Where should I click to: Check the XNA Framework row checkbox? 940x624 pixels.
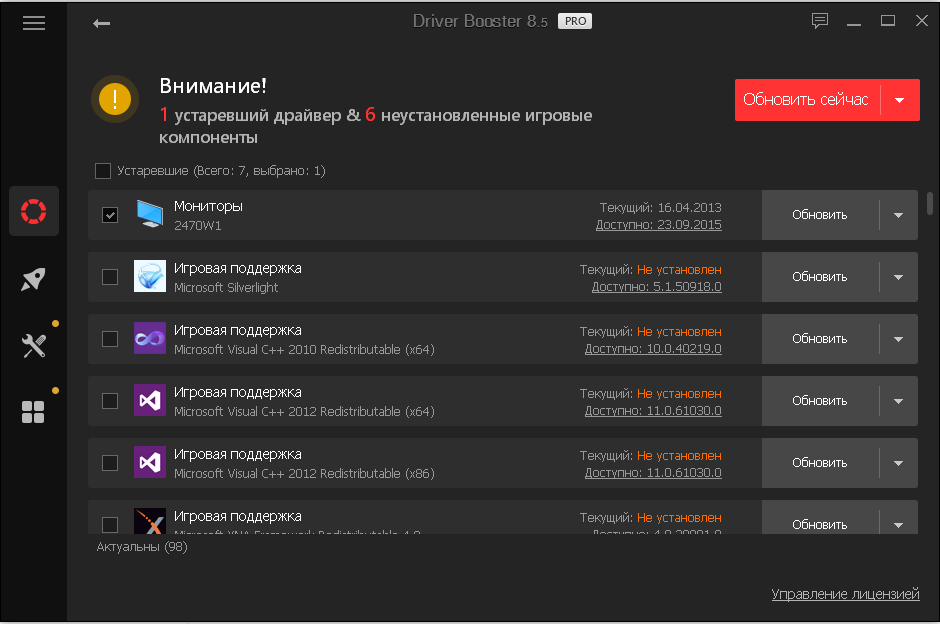click(110, 524)
